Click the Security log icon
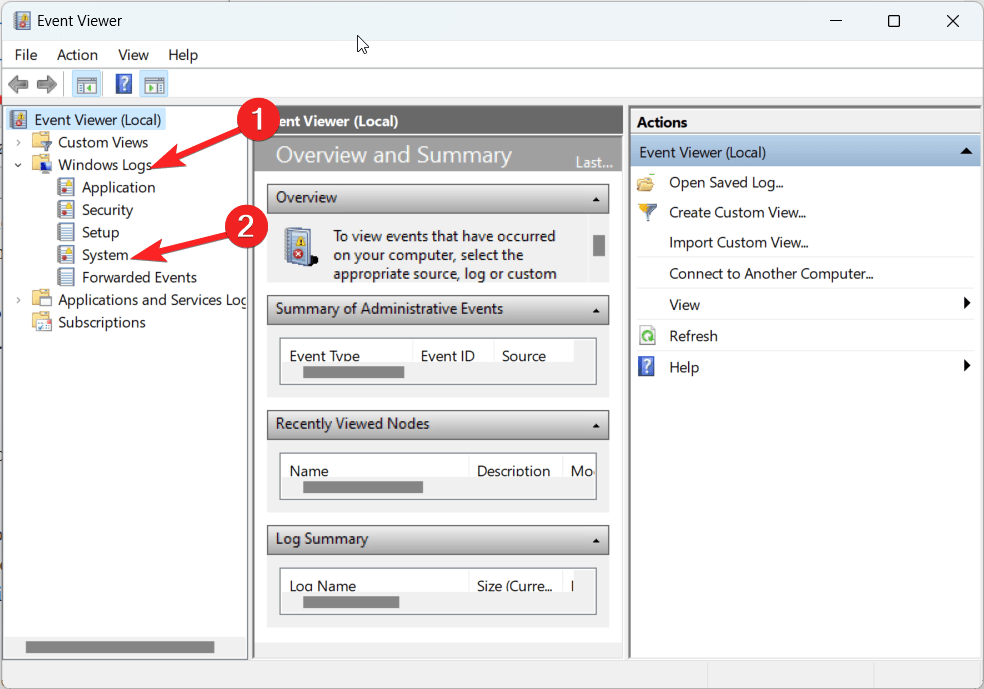 click(x=66, y=210)
